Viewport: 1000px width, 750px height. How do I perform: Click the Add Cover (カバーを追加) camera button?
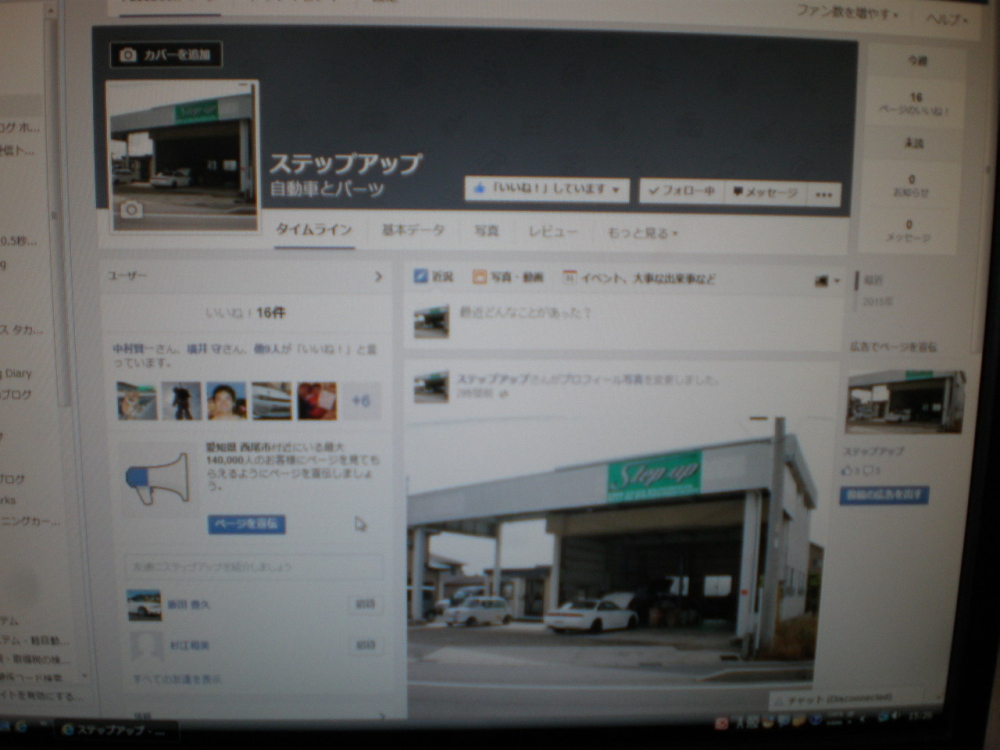(166, 55)
